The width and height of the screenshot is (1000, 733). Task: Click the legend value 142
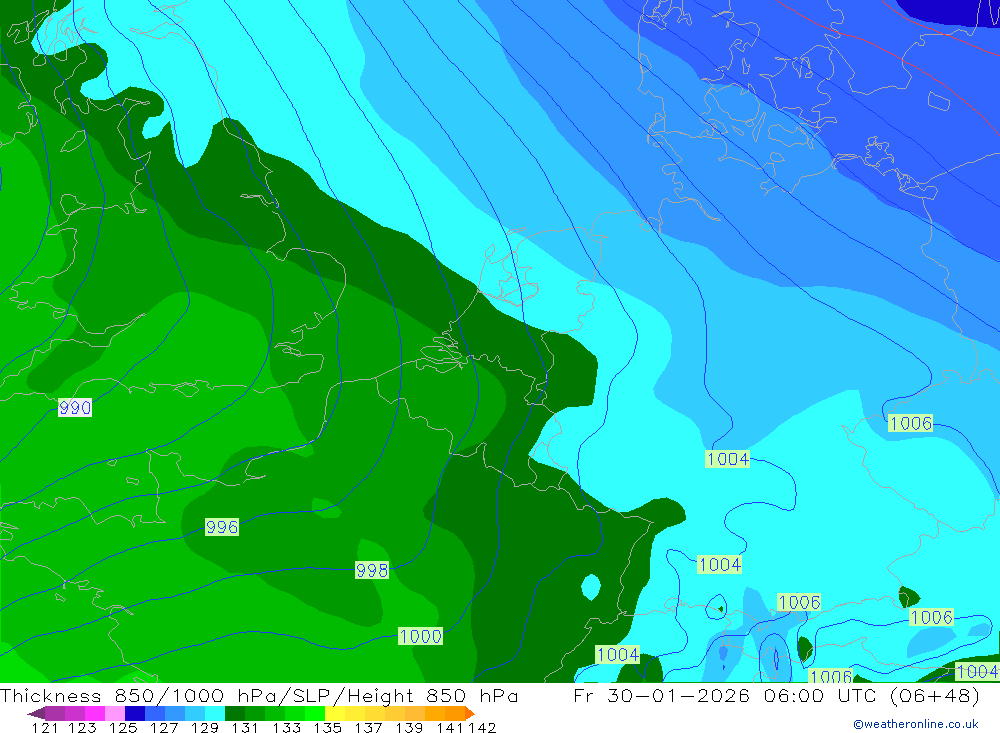click(482, 728)
